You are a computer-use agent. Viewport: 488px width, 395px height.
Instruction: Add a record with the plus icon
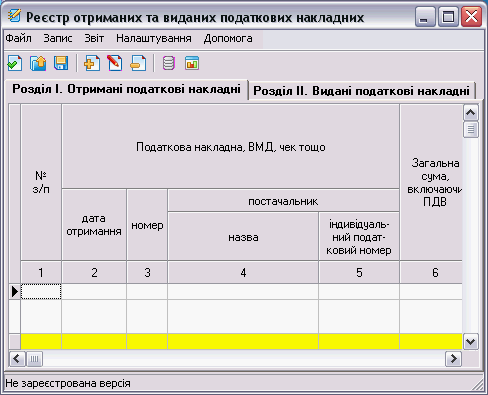coord(92,63)
